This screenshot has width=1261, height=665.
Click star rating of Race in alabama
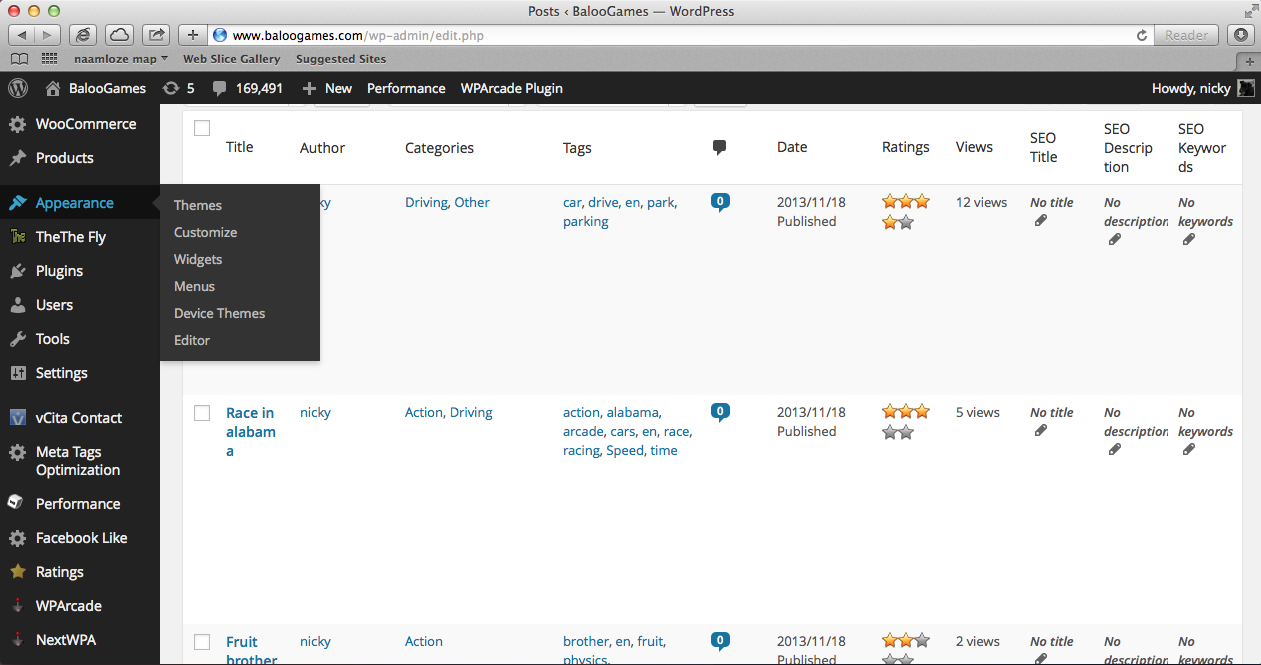coord(906,421)
